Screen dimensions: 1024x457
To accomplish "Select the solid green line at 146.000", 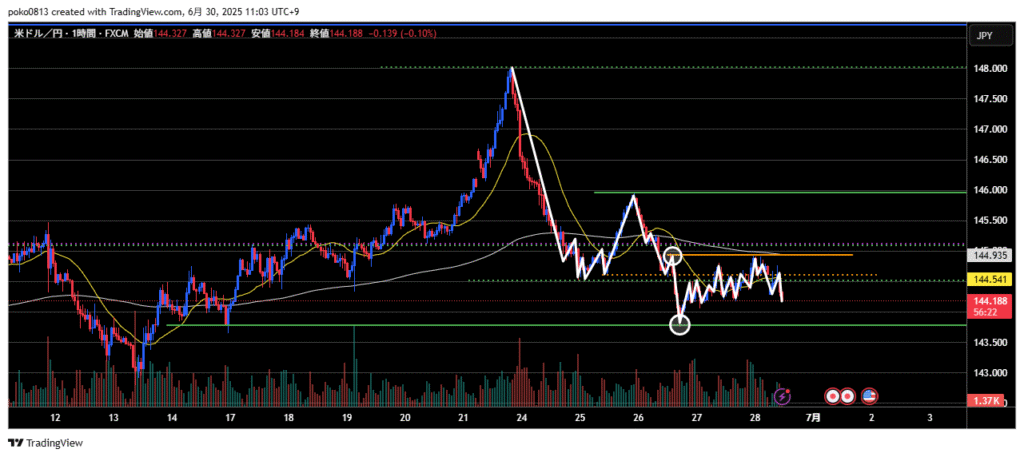I will click(x=780, y=191).
